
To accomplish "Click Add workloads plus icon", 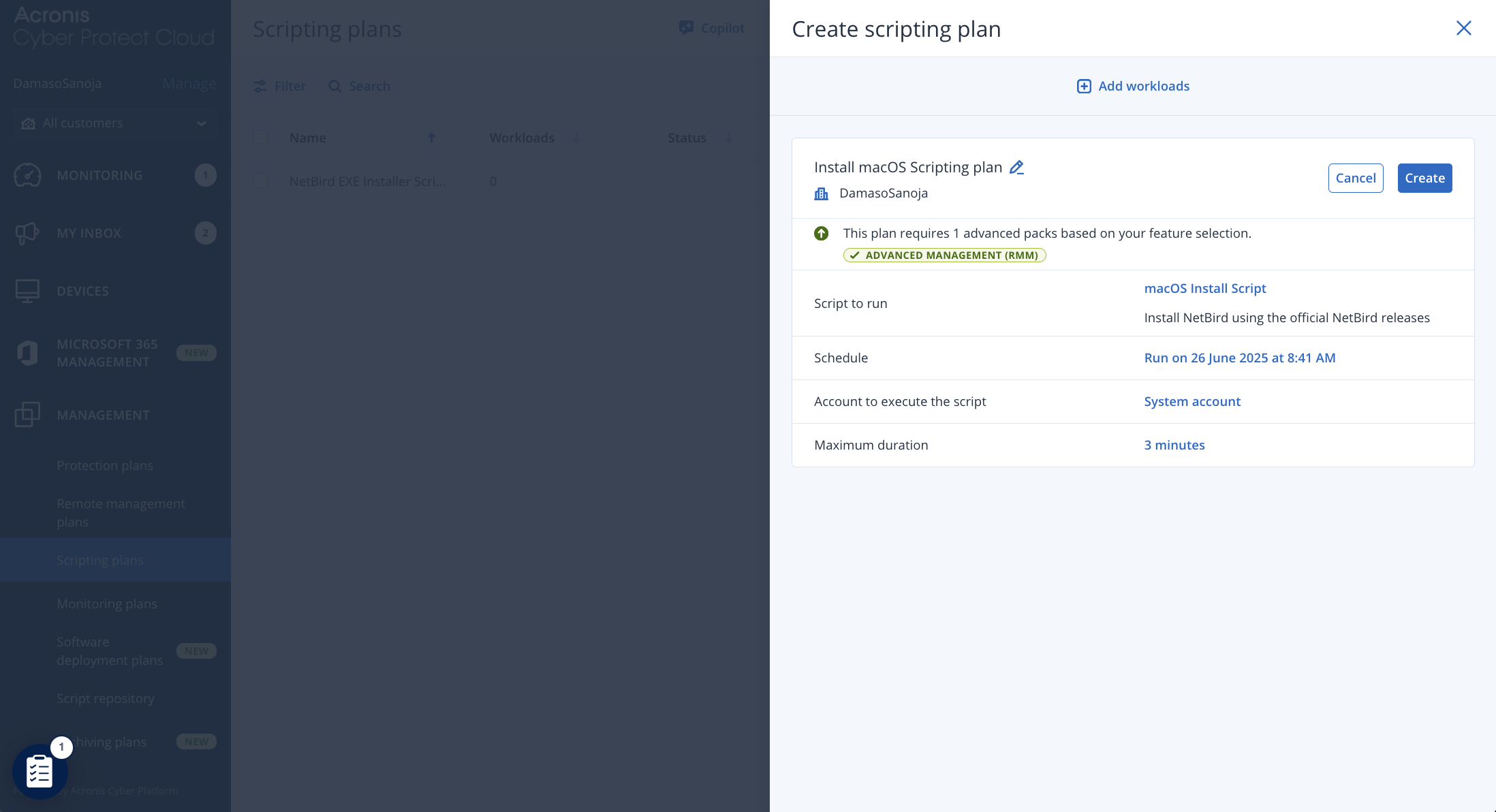I will [1084, 86].
